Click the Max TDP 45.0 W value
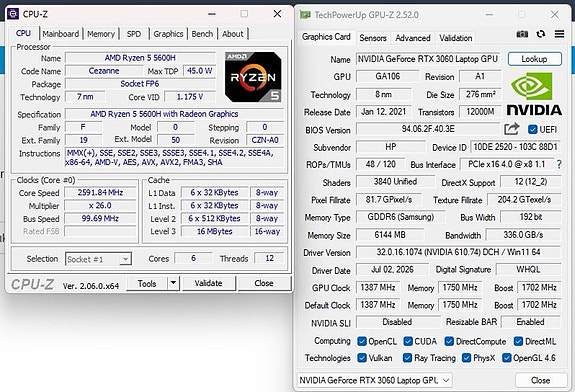 click(200, 71)
